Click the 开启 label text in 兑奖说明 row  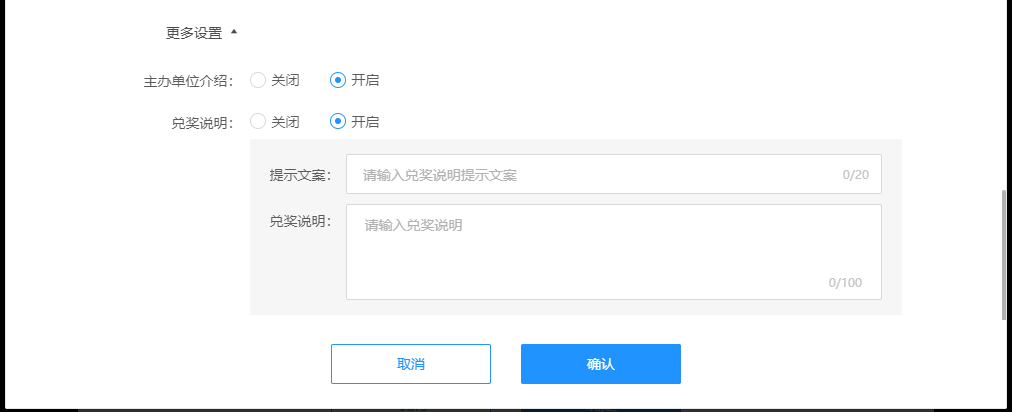coord(365,121)
